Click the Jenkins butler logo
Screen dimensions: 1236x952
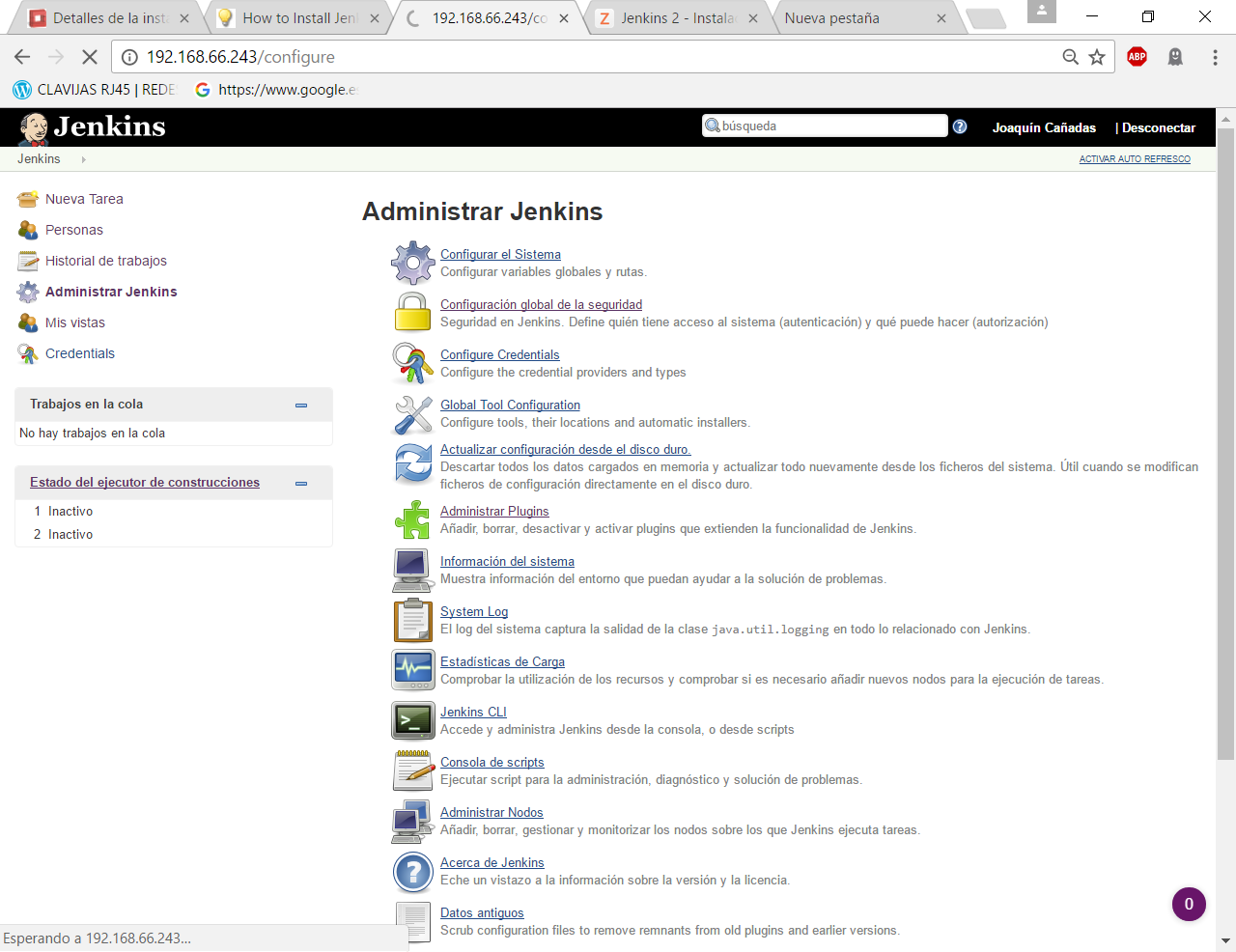pyautogui.click(x=34, y=128)
